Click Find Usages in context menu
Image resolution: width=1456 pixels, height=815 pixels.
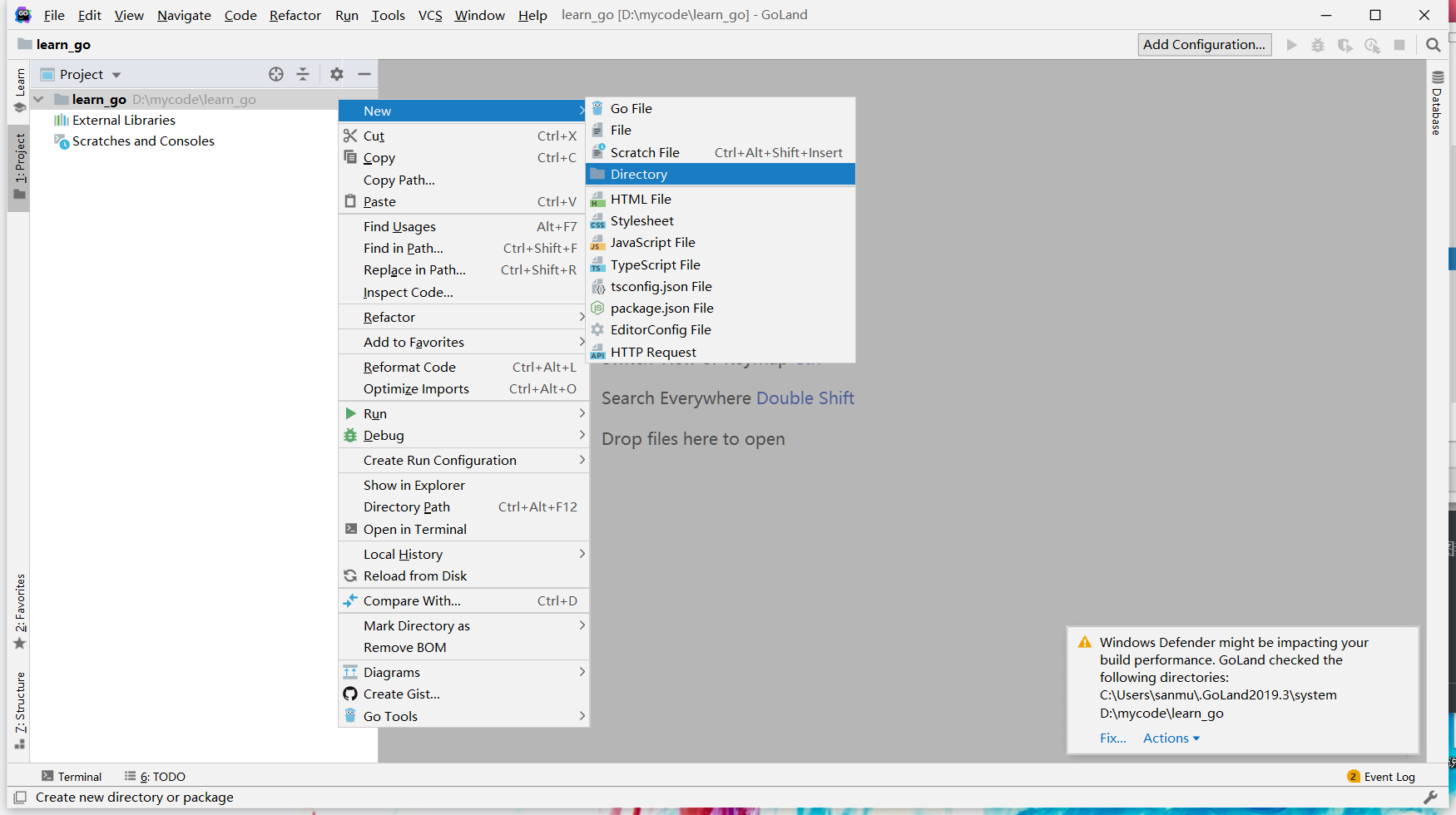pyautogui.click(x=463, y=226)
